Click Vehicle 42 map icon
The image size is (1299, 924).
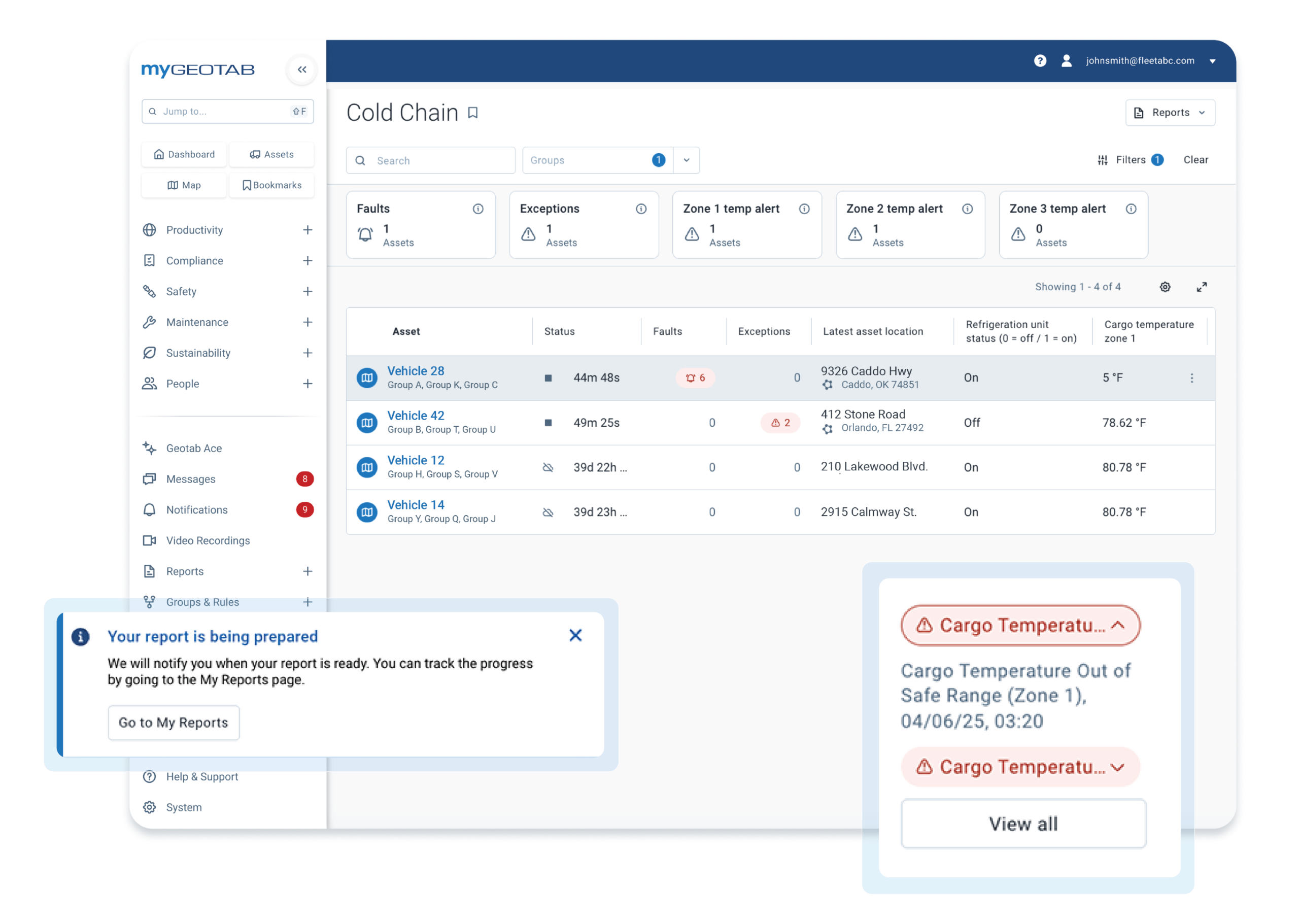(367, 423)
